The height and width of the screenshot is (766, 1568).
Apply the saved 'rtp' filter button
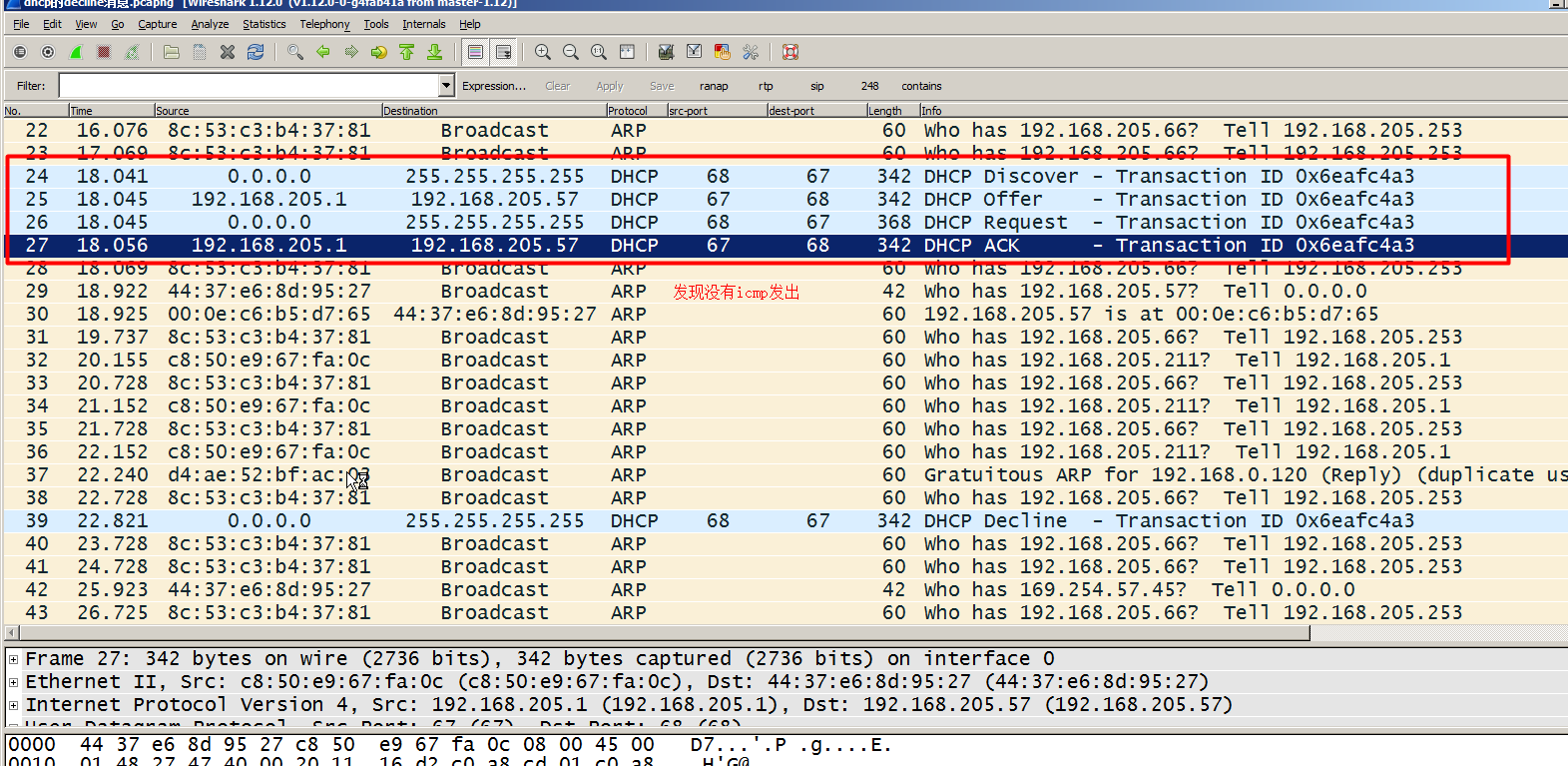766,86
